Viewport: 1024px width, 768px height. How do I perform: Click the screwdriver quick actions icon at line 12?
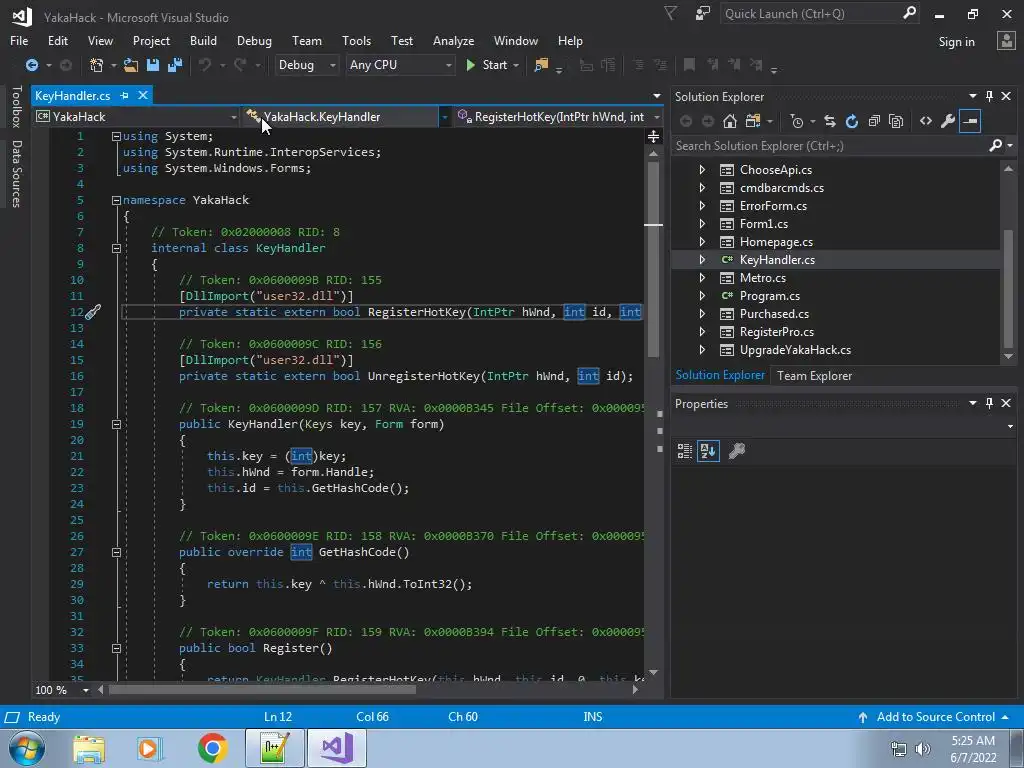point(93,312)
